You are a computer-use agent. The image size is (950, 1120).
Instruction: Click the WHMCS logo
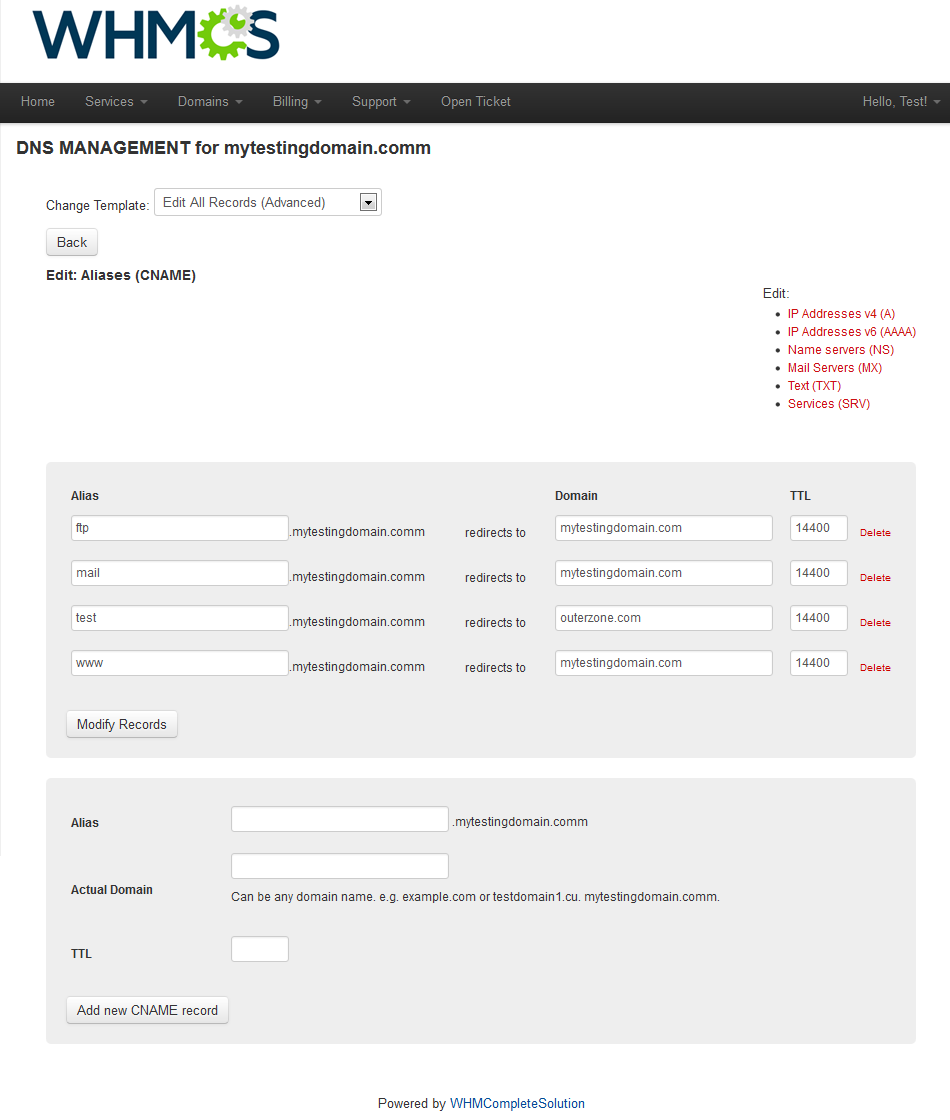[156, 34]
